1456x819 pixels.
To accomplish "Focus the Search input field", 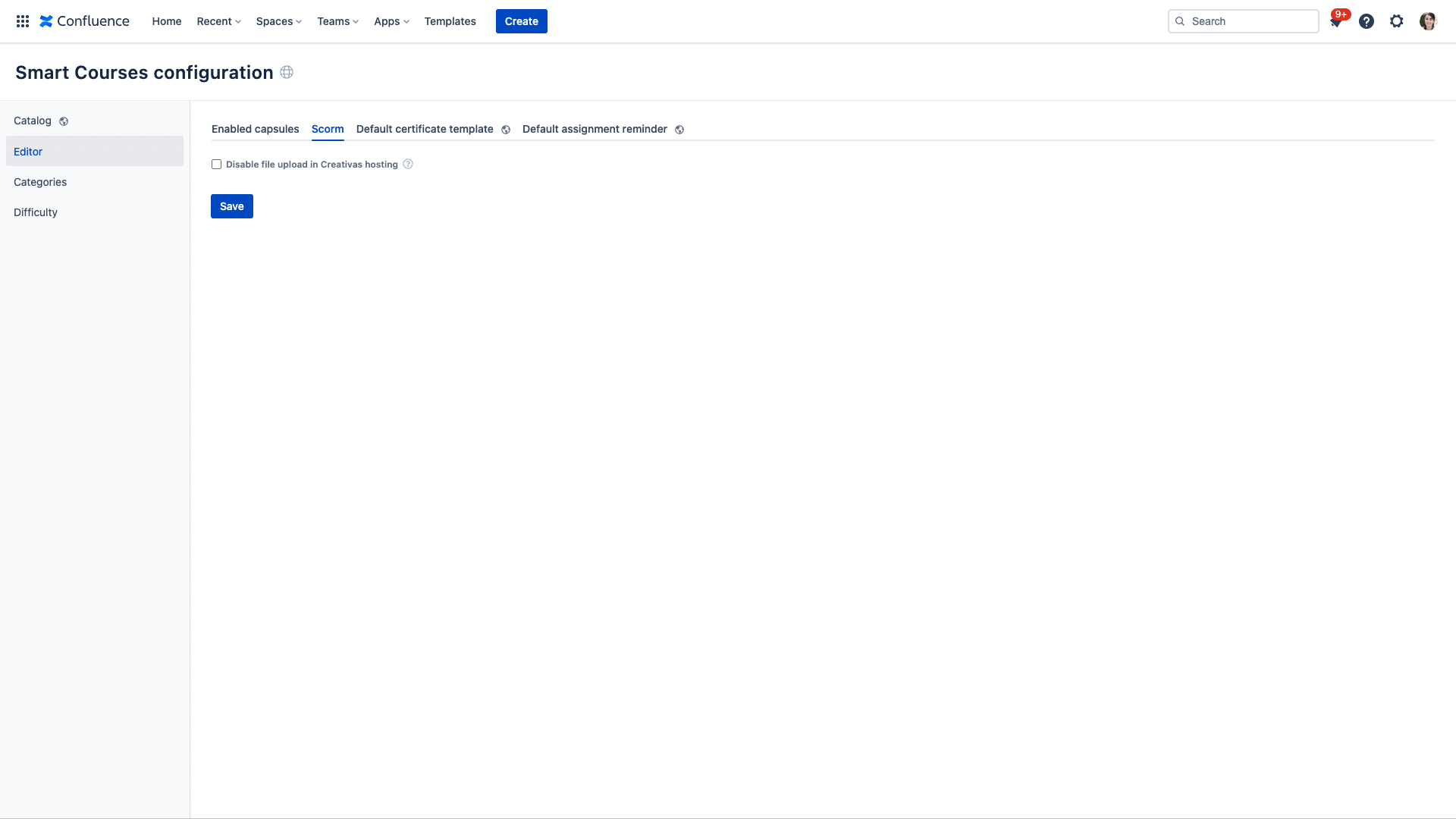I will 1244,21.
